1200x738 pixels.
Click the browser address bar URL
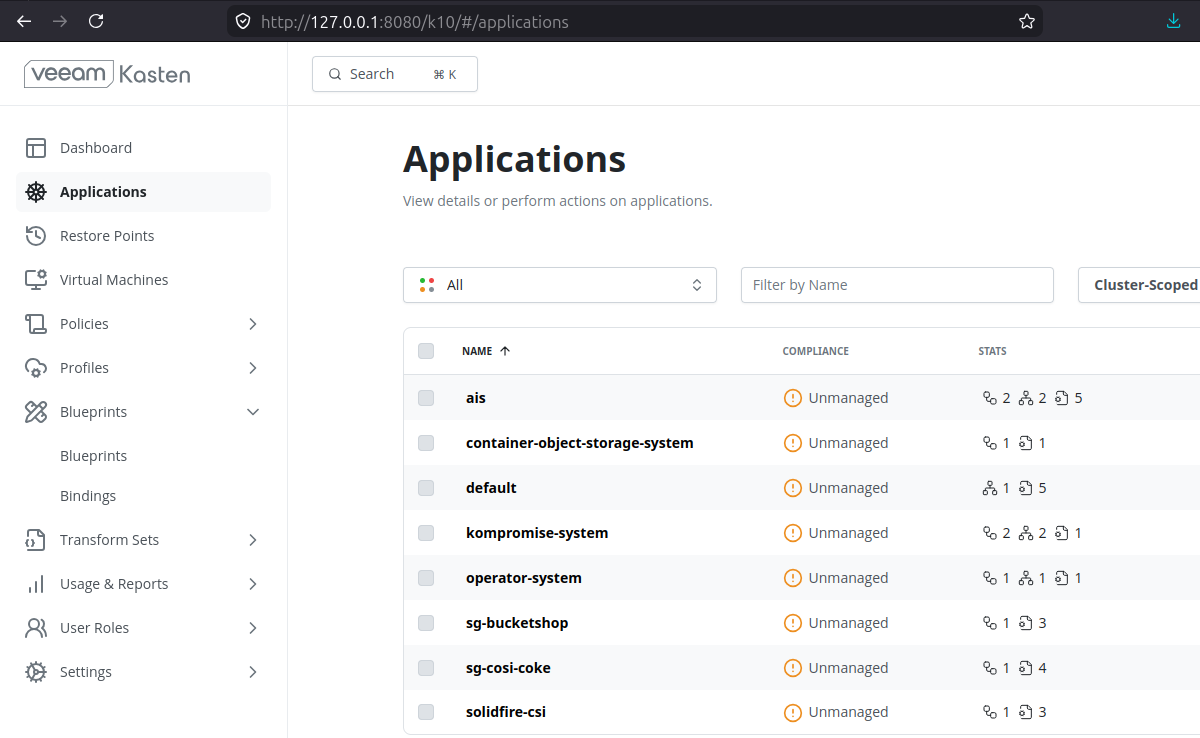(415, 21)
